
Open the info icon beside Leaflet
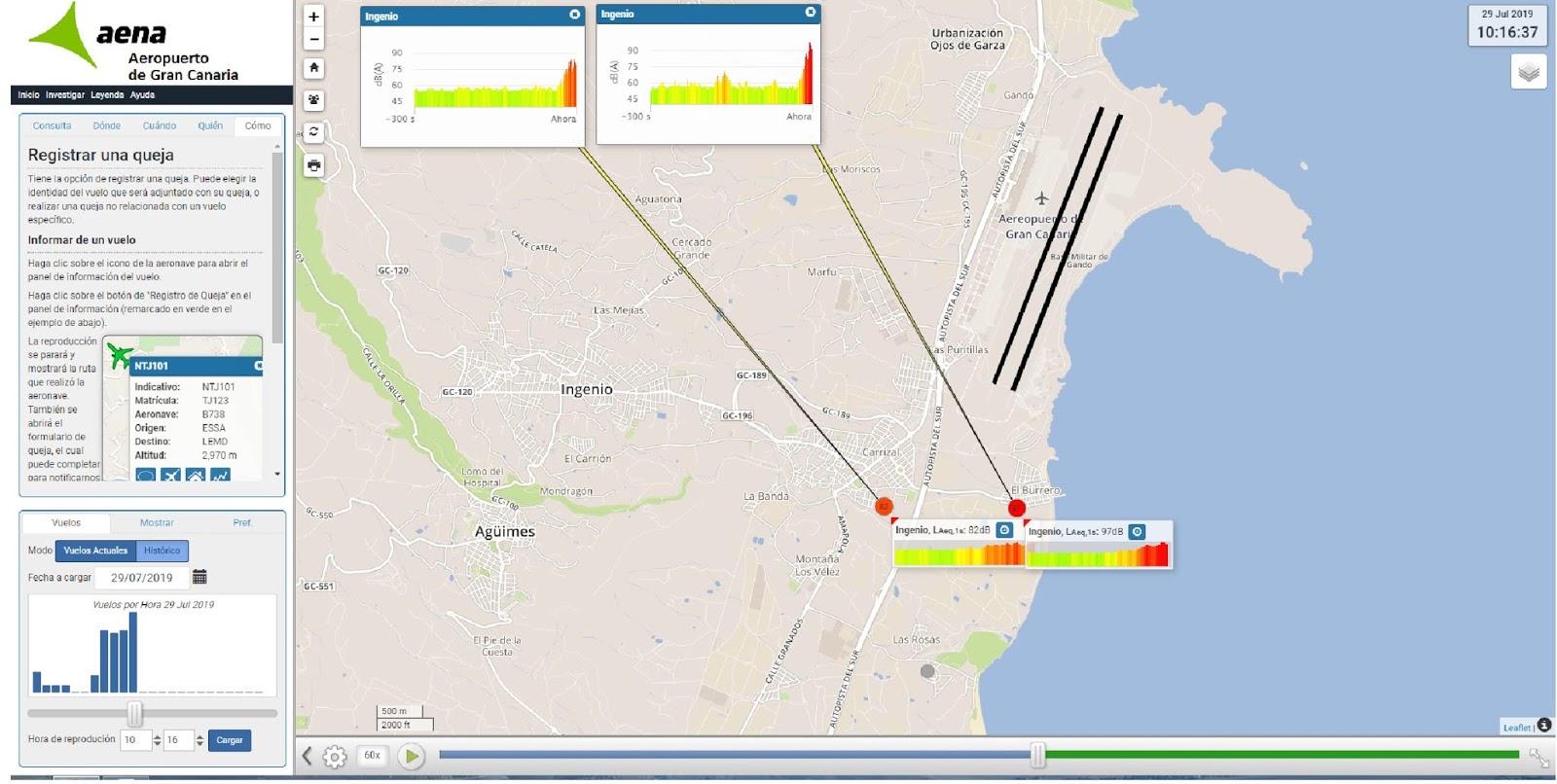pos(1544,726)
